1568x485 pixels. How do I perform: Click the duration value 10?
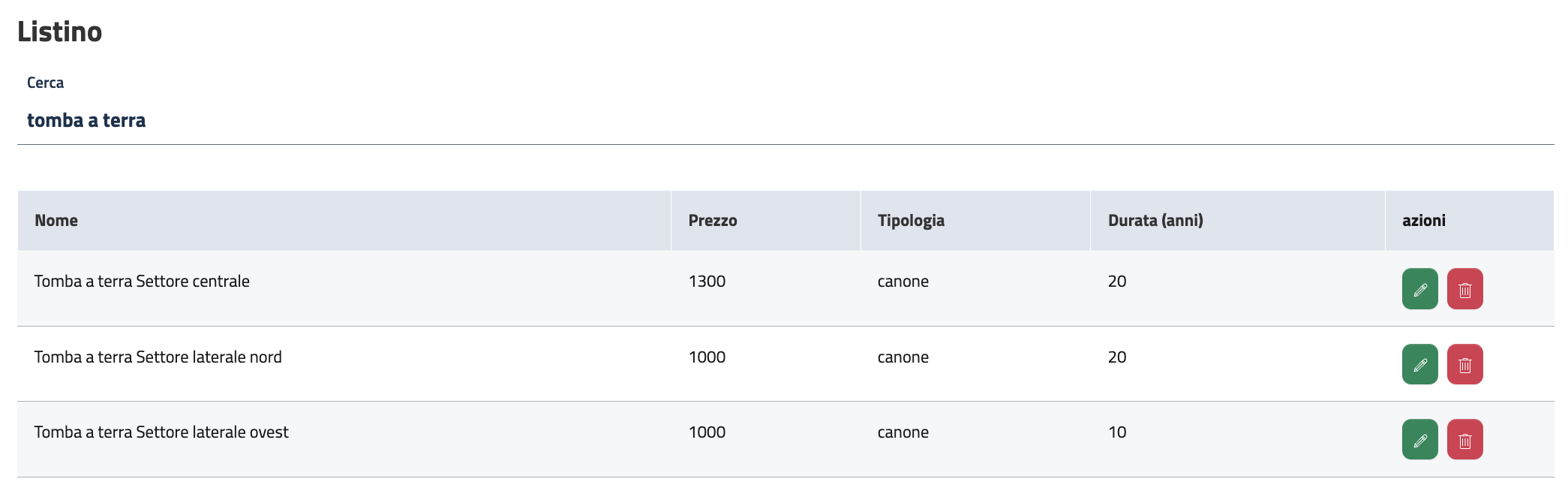[x=1117, y=432]
